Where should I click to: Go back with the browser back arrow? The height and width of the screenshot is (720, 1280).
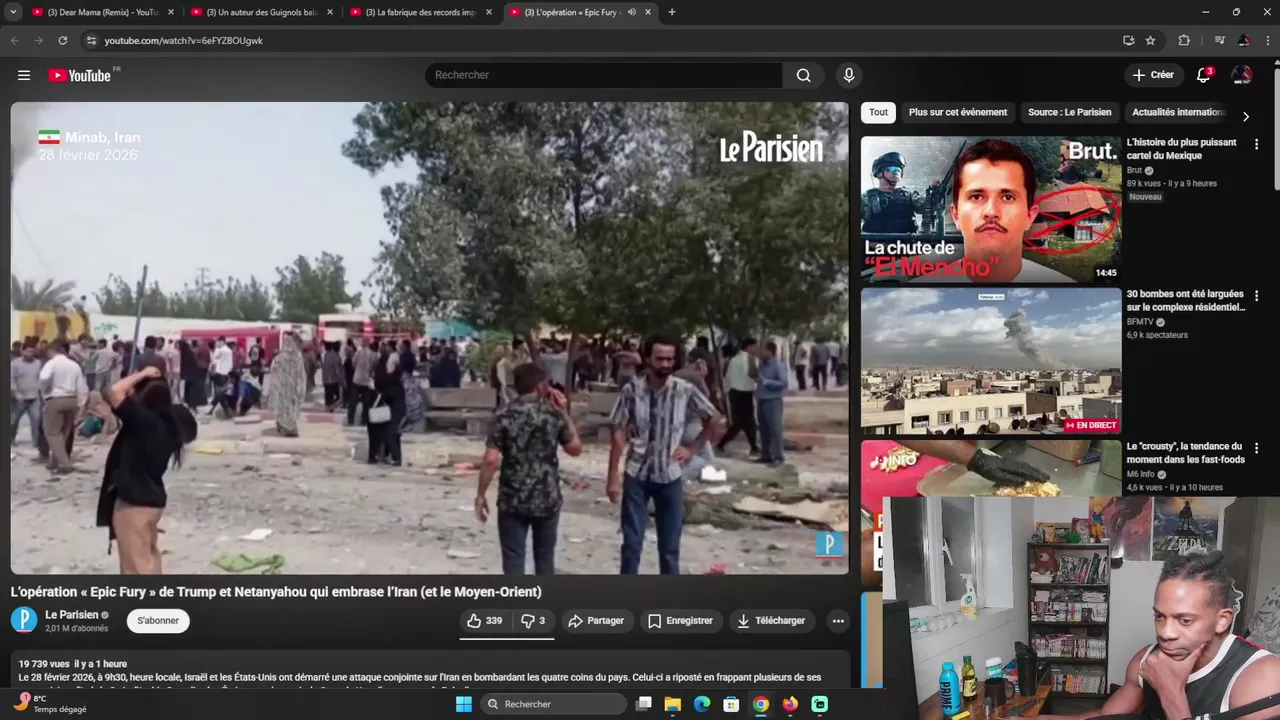tap(14, 41)
